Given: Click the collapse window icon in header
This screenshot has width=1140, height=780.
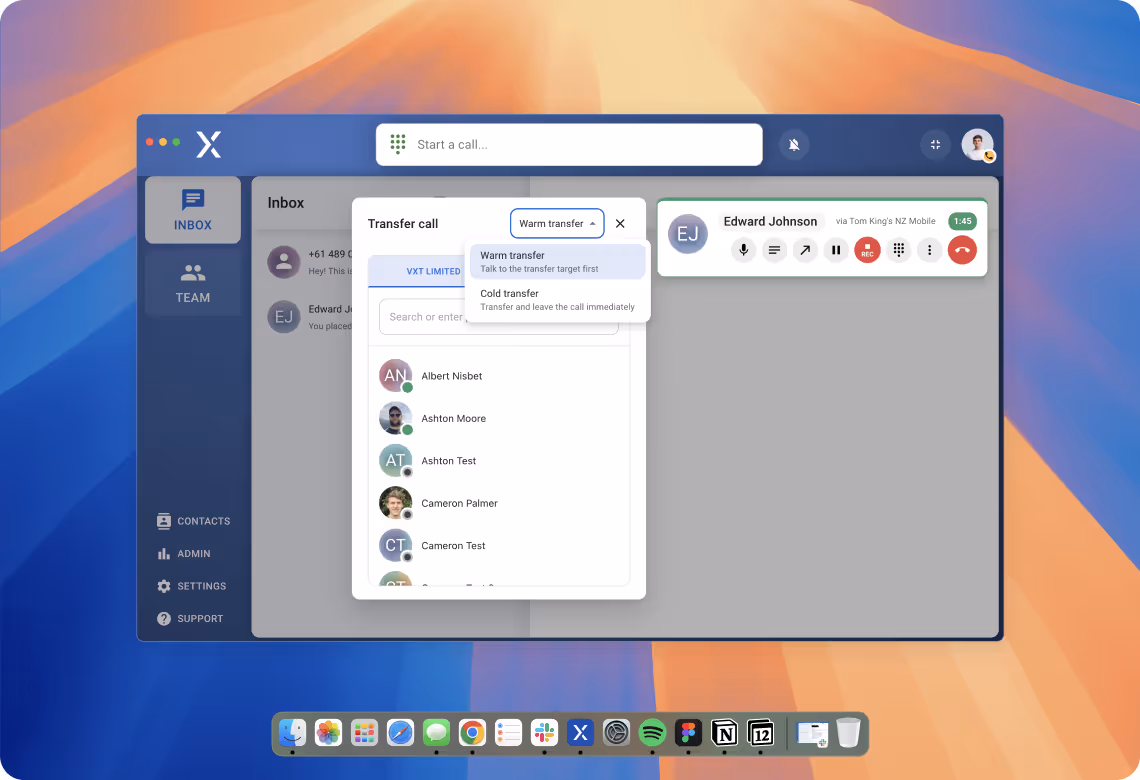Looking at the screenshot, I should pos(935,145).
